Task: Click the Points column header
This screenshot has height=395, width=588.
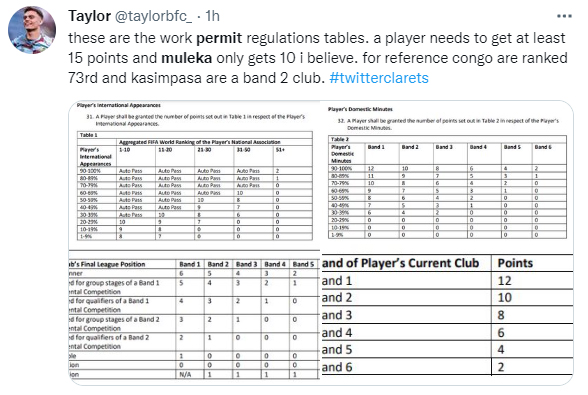Action: 515,263
